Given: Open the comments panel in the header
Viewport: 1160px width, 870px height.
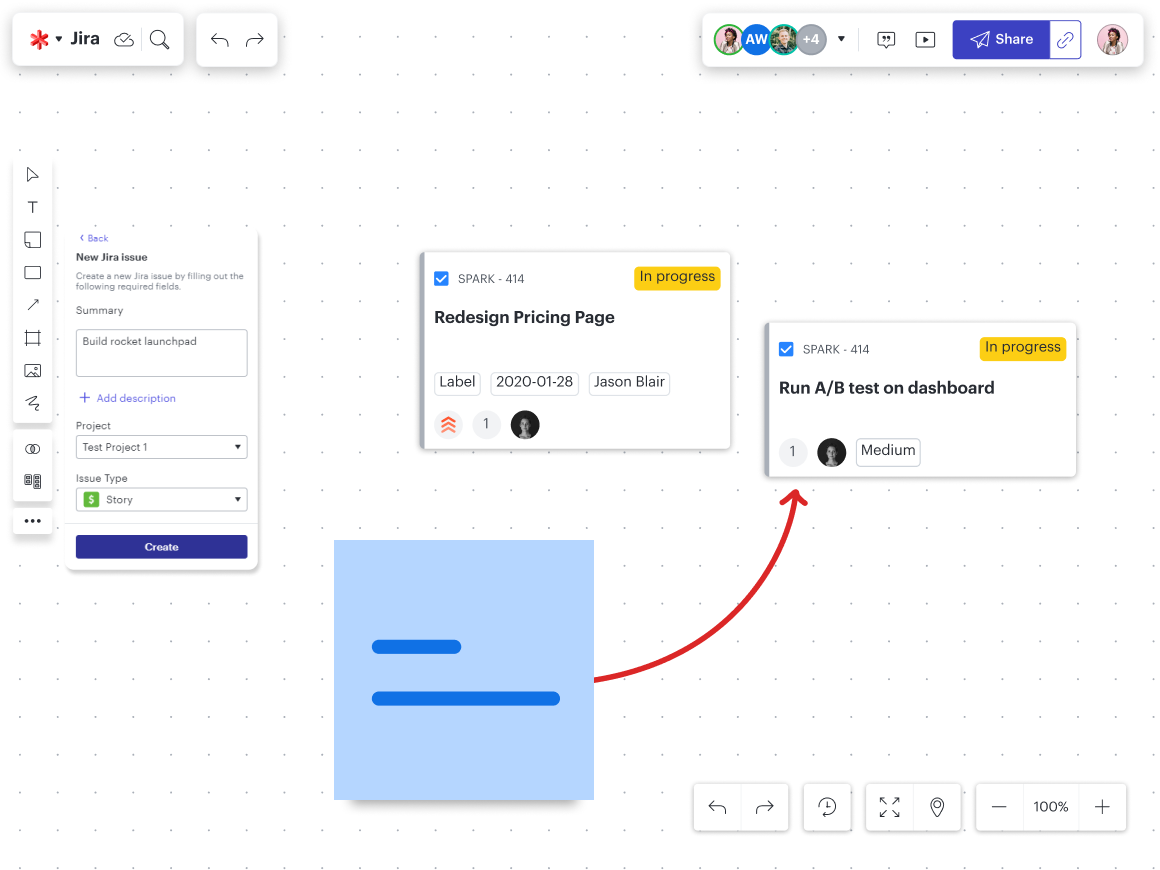Looking at the screenshot, I should tap(886, 39).
